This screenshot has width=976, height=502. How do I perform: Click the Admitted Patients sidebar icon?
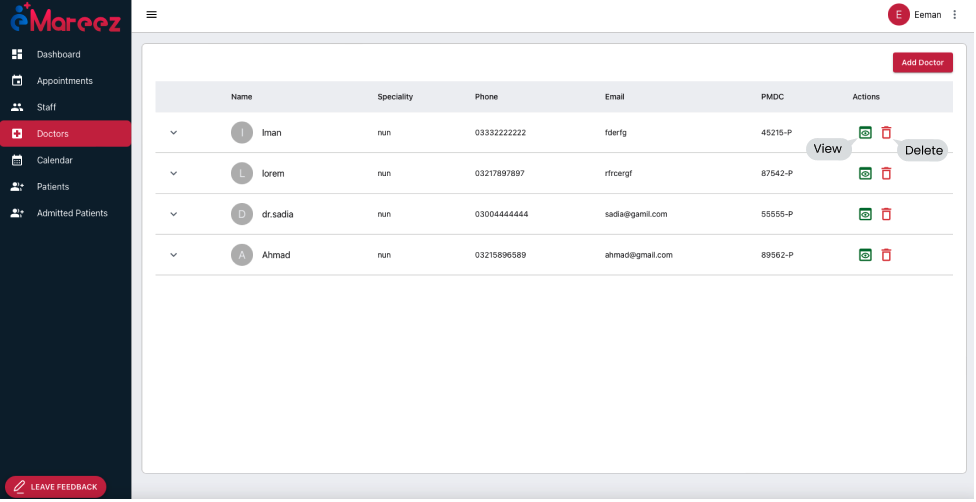click(17, 213)
